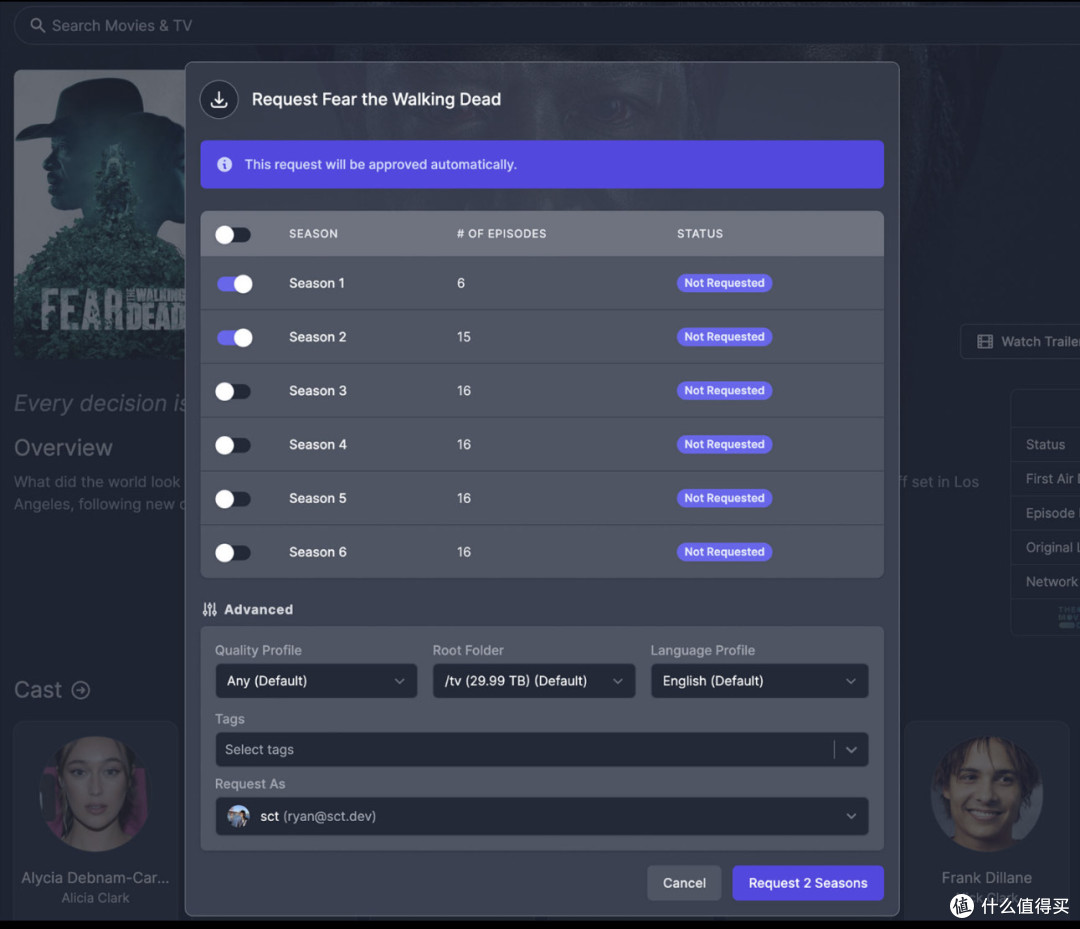The image size is (1080, 929).
Task: Click the episode count 6 for Season 1
Action: pos(461,283)
